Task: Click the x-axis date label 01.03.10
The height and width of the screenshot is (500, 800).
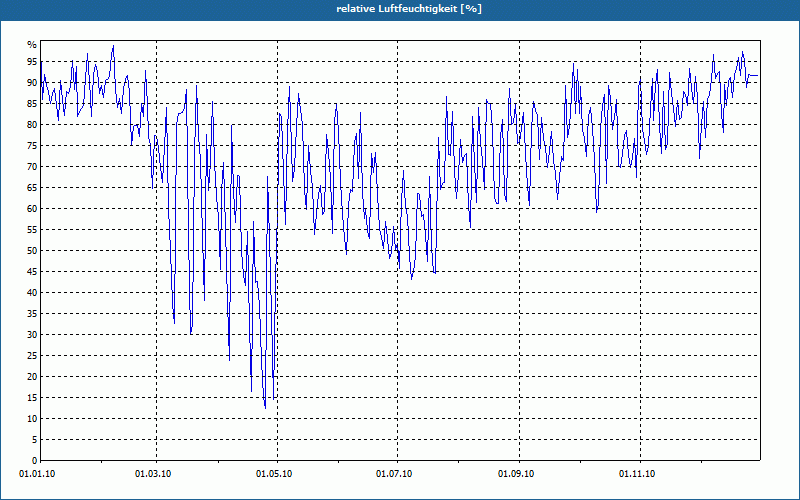Action: click(x=153, y=474)
